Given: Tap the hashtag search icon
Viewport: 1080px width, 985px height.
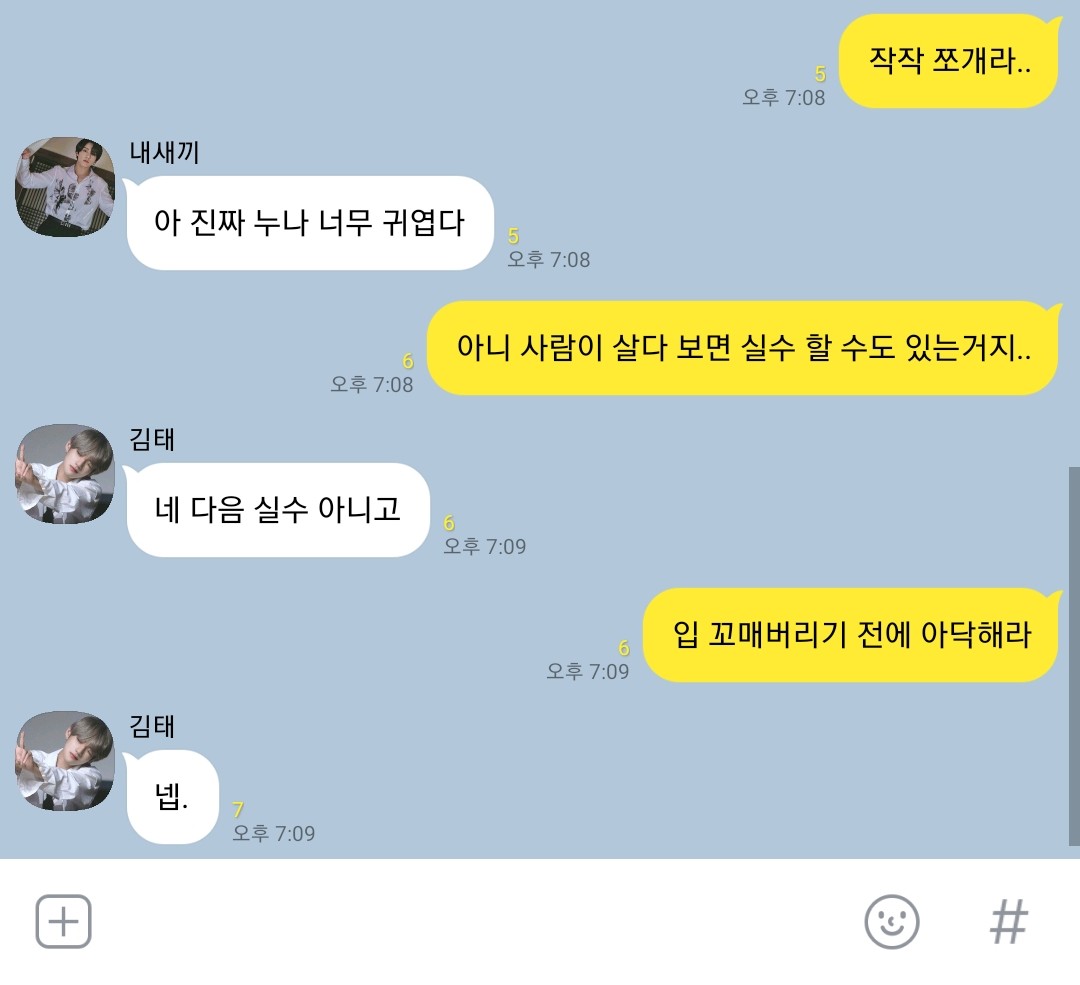Looking at the screenshot, I should 1009,922.
